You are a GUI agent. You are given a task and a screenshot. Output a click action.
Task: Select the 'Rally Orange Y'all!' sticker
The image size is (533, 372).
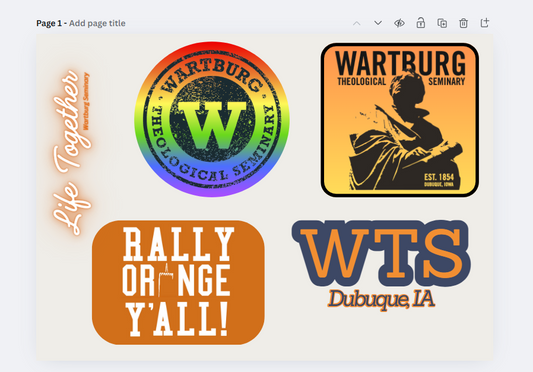pos(178,283)
